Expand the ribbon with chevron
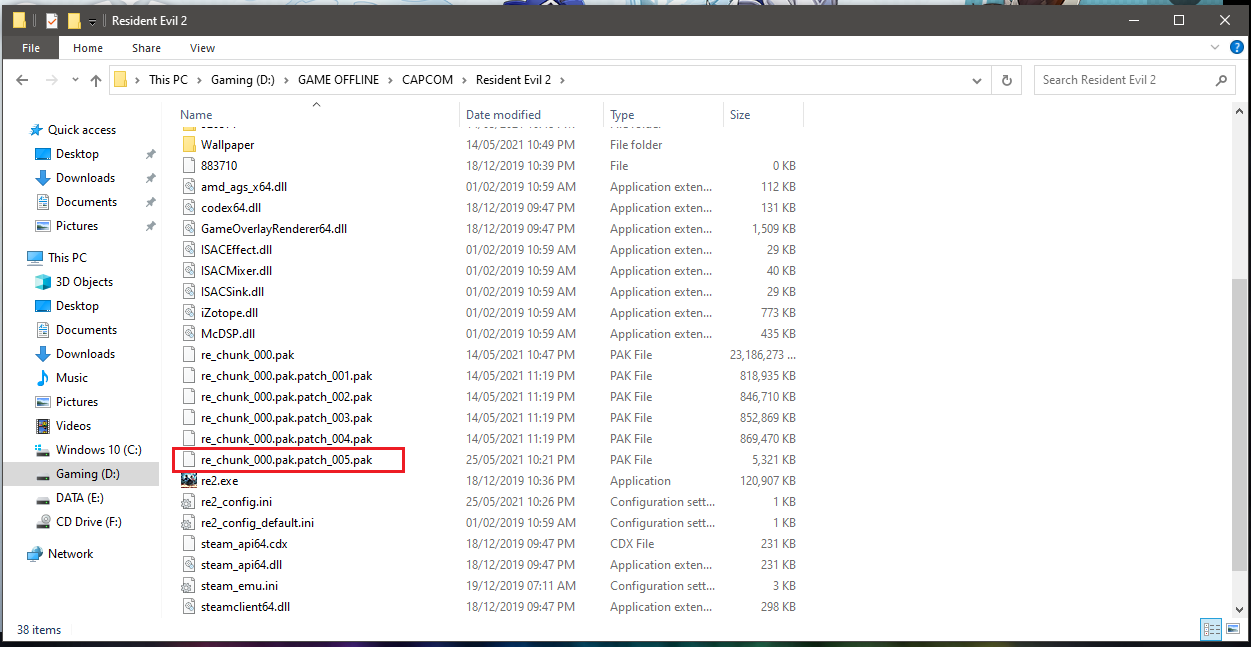 (1214, 48)
